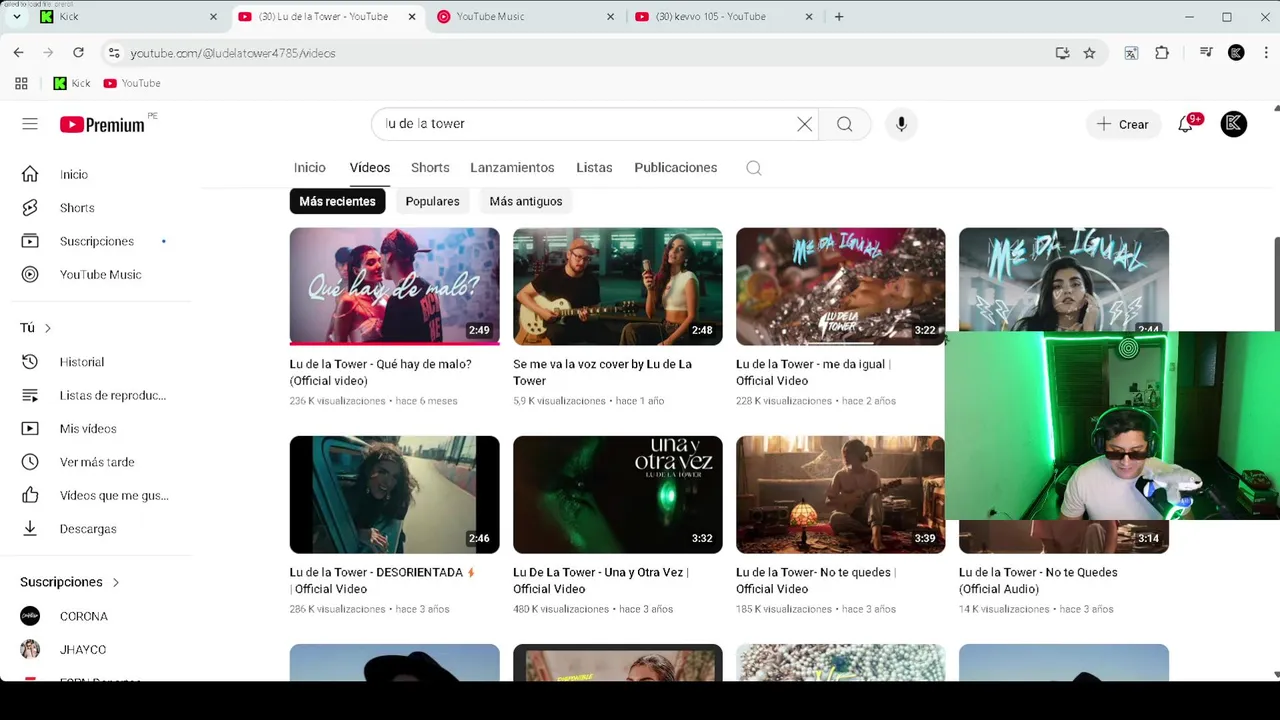
Task: Switch to the Publicaciones channel tab
Action: (x=676, y=167)
